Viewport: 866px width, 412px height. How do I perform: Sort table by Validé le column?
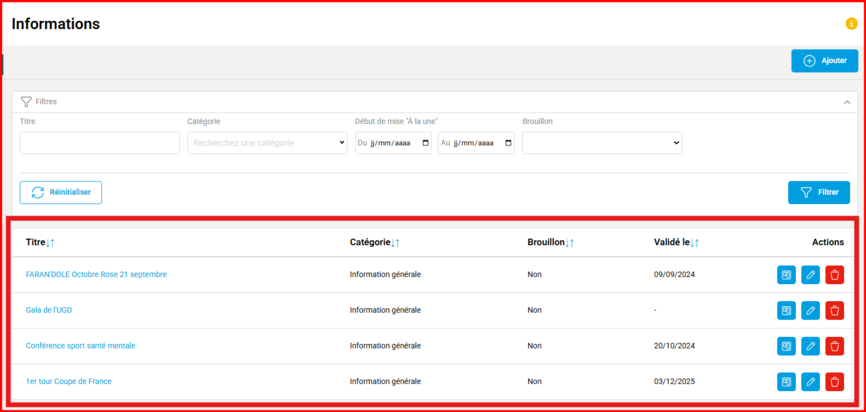[x=694, y=243]
